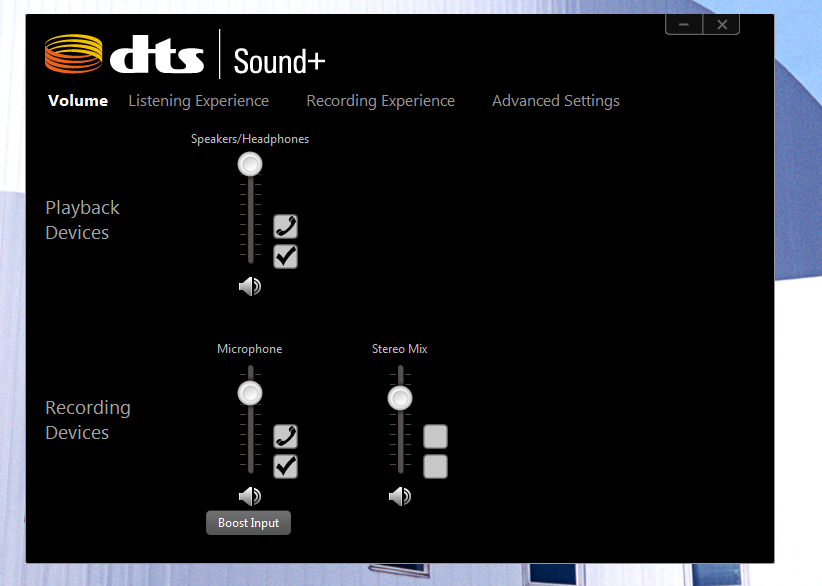This screenshot has width=822, height=586.
Task: Toggle Speakers/Headphones default device checkmark checkbox
Action: (285, 256)
